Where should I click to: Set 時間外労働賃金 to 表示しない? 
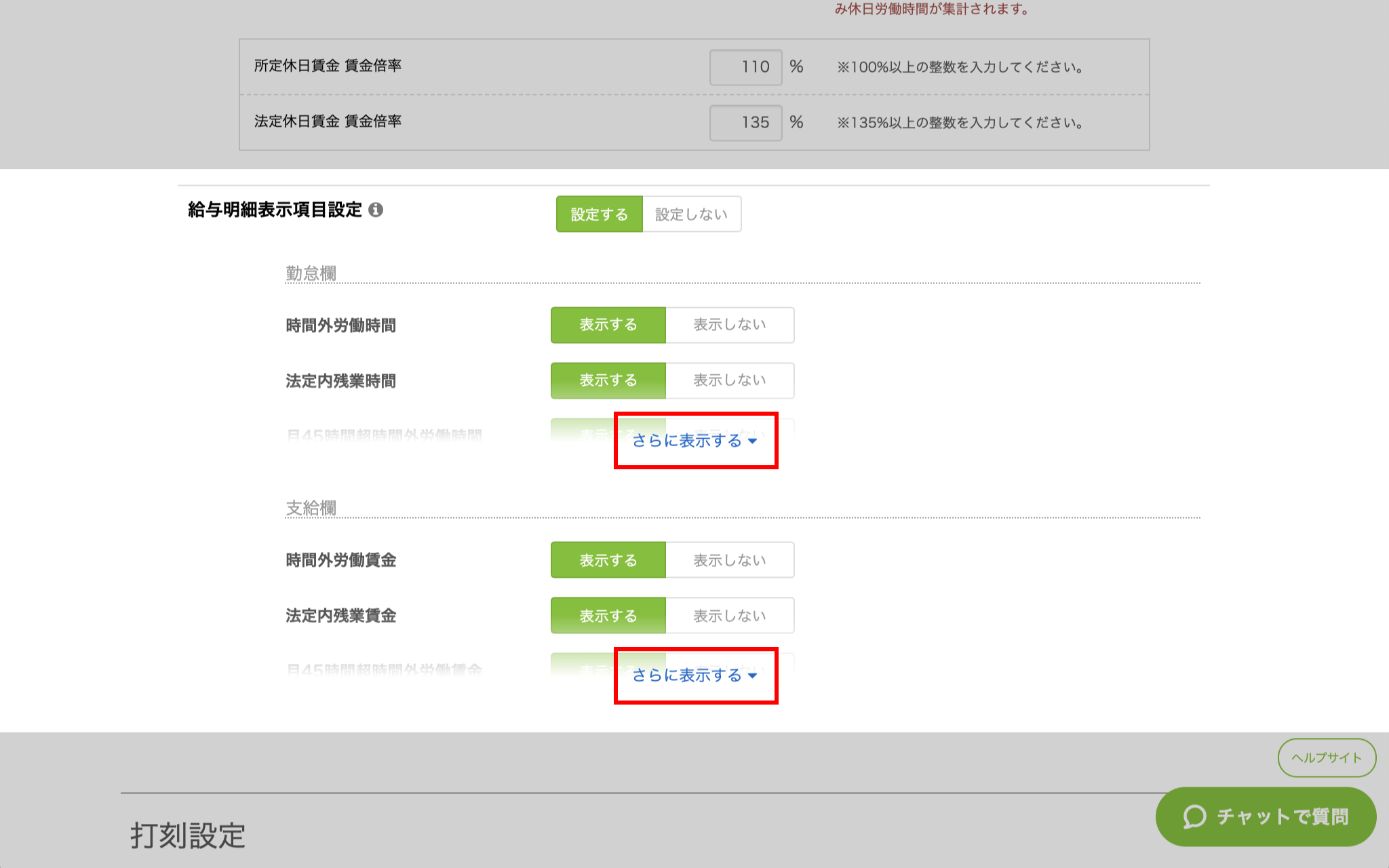(729, 560)
